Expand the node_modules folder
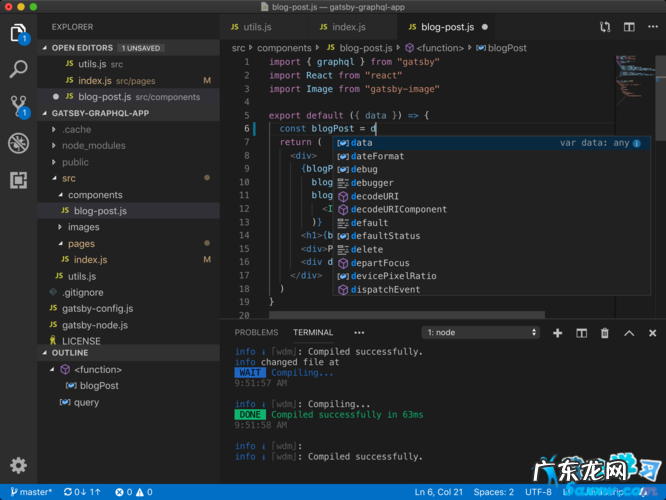666x500 pixels. (93, 145)
